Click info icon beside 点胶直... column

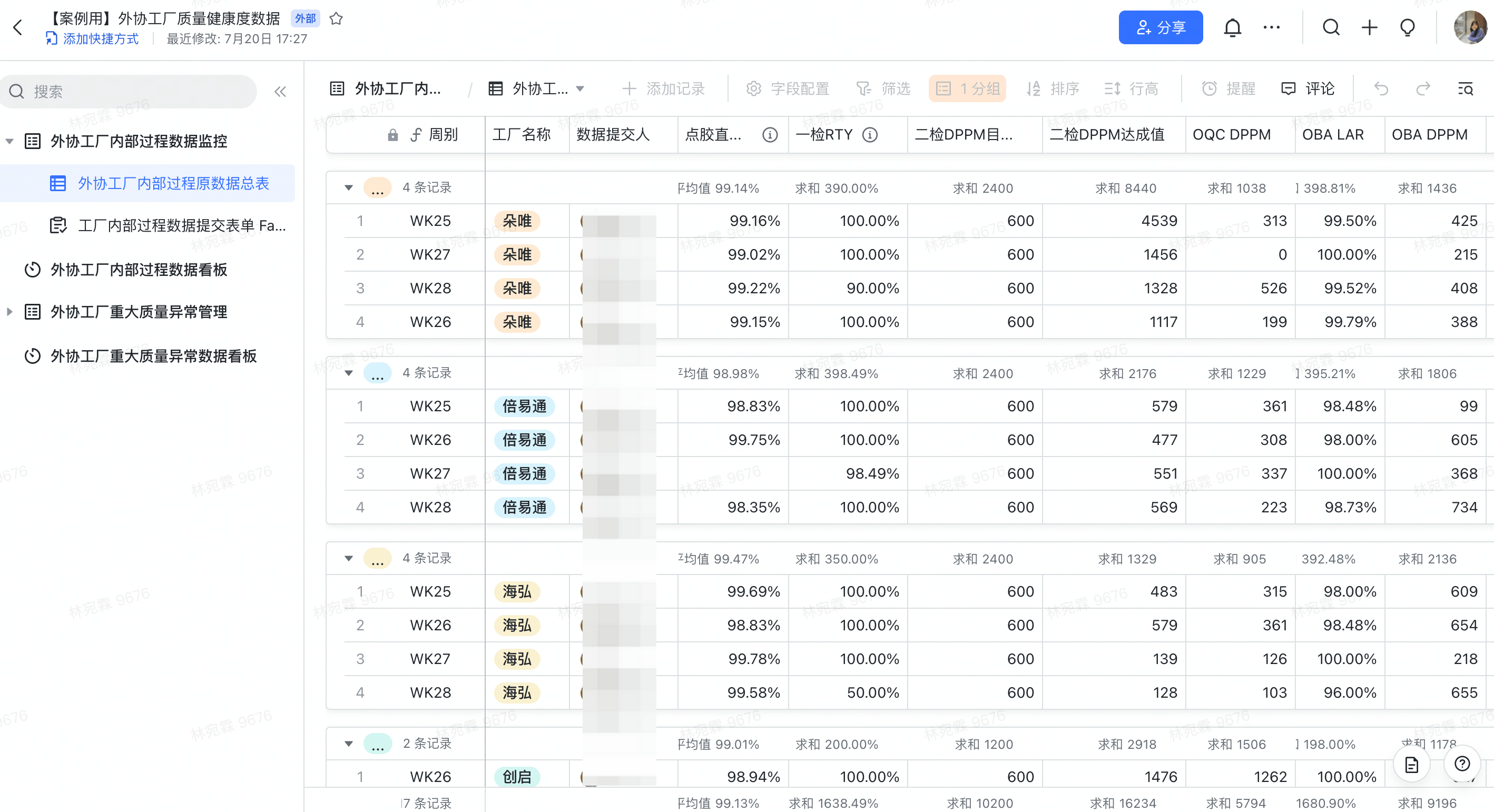click(x=770, y=134)
